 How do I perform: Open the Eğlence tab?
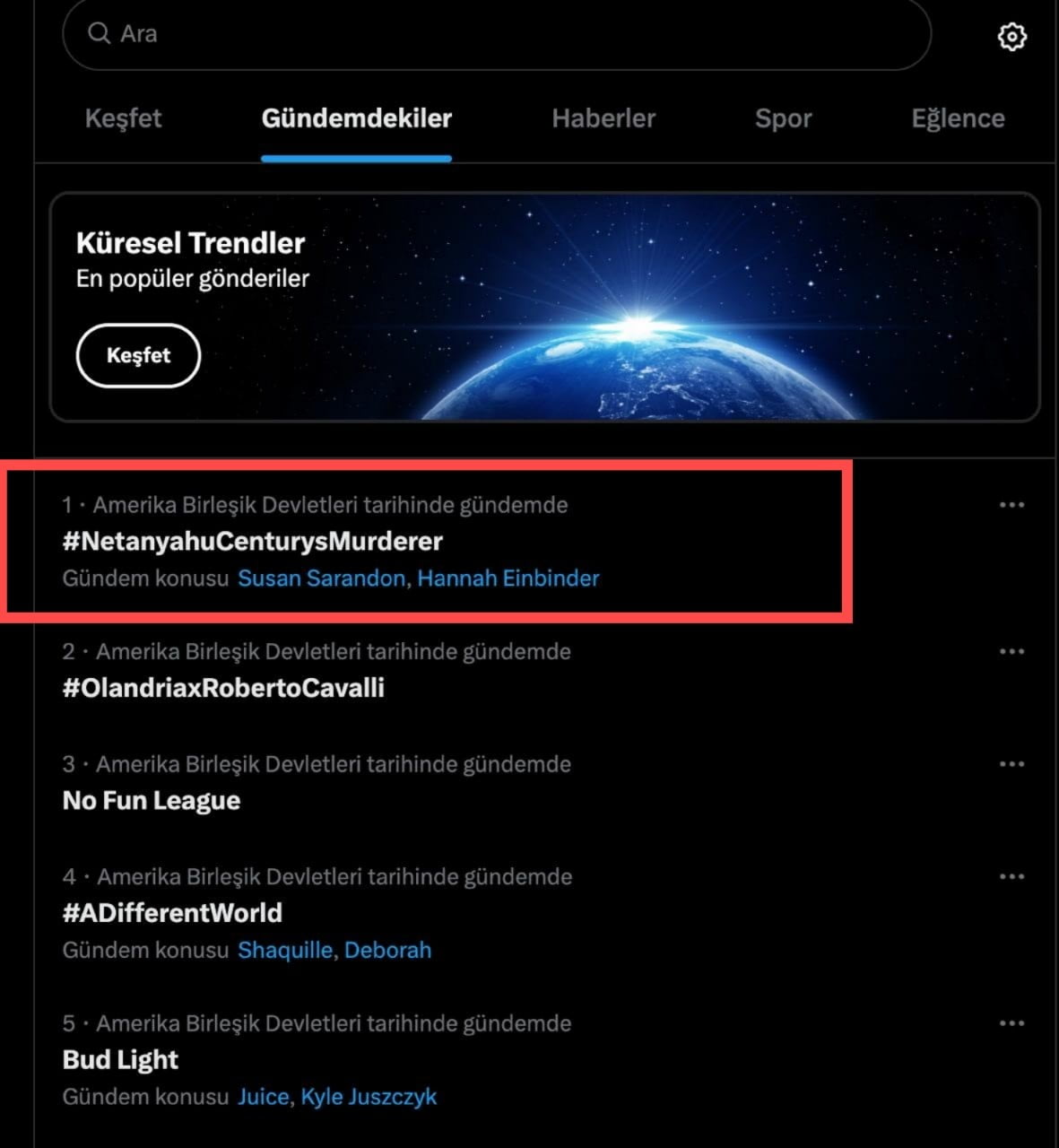point(958,118)
